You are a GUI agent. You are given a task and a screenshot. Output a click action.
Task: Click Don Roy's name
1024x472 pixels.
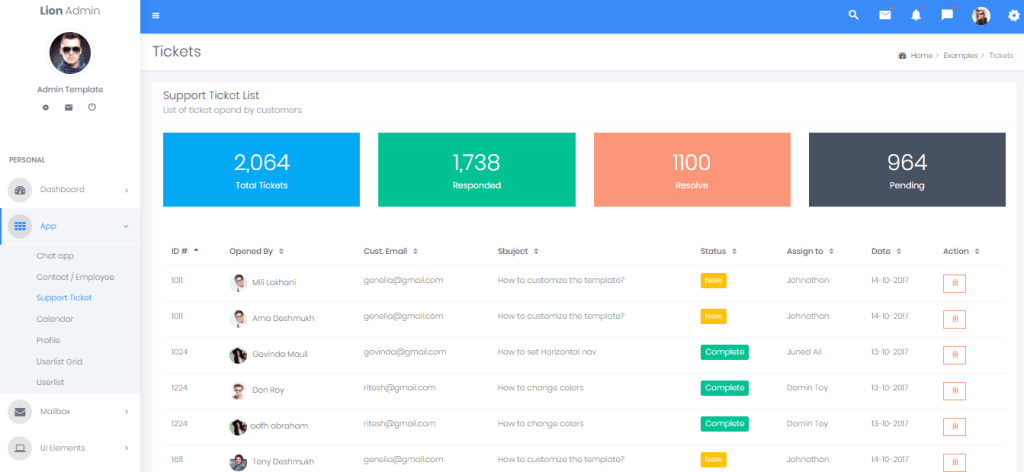coord(268,390)
